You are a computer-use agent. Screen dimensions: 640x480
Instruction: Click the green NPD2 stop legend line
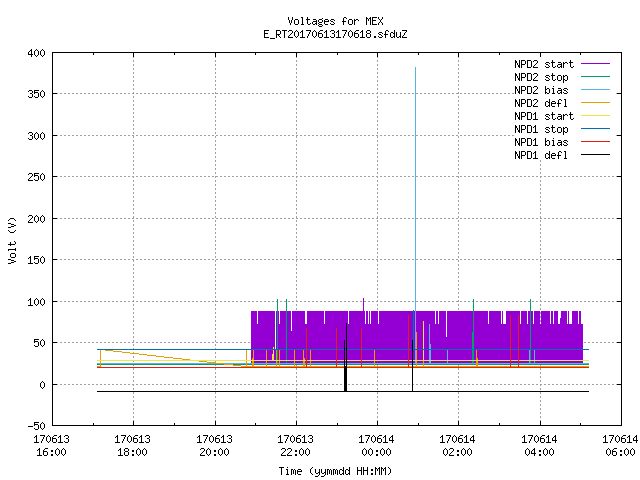(595, 77)
